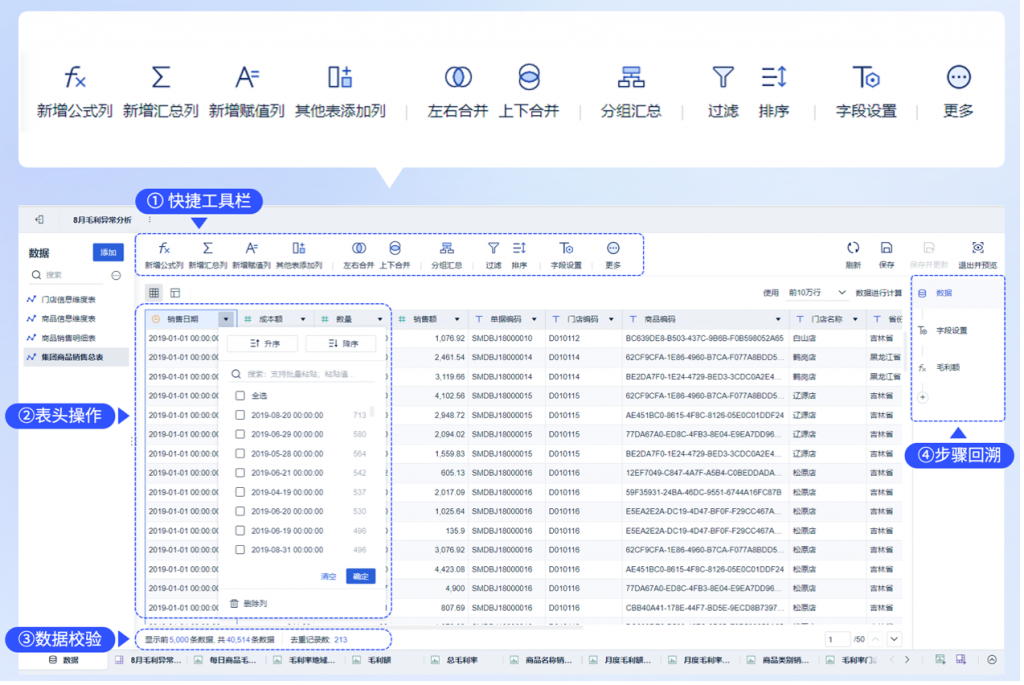Open the 门店名称 column header dropdown
Viewport: 1024px width, 685px height.
point(856,320)
